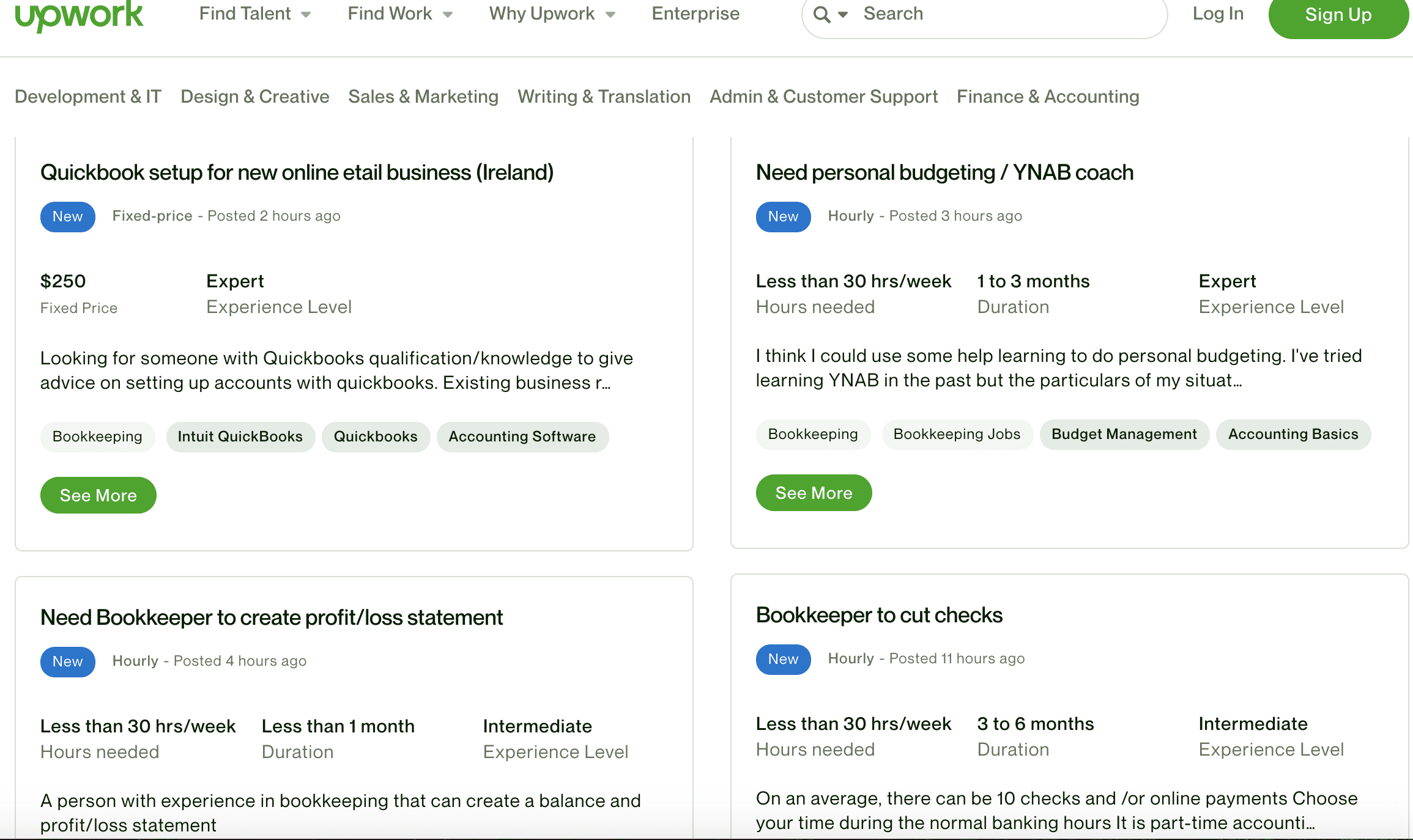Open the search scope dropdown beside the magnifier

click(x=843, y=13)
